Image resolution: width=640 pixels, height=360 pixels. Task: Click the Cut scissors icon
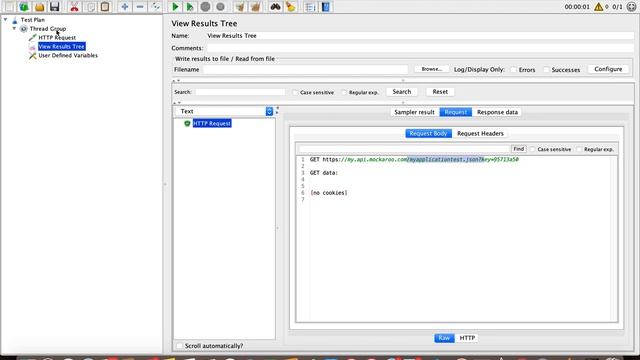point(74,7)
